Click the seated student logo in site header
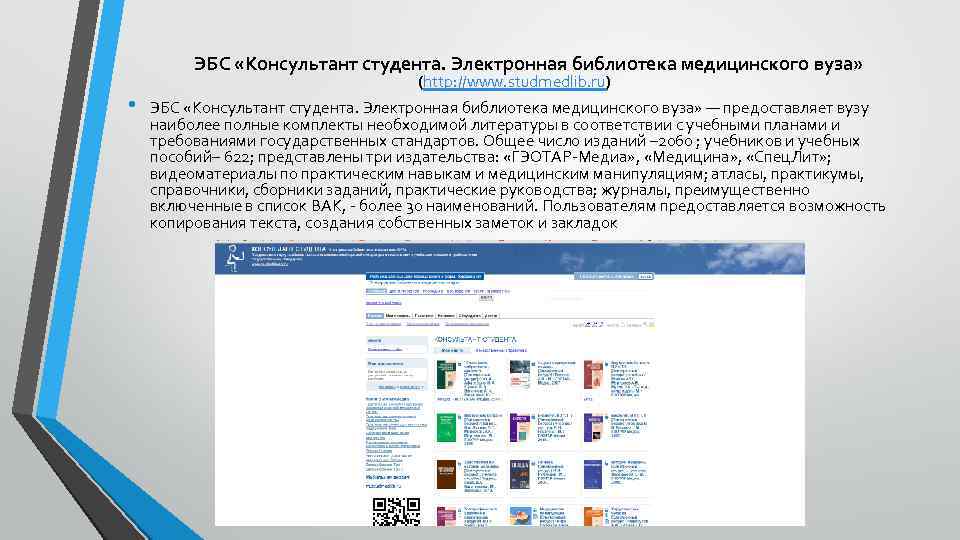 coord(234,258)
